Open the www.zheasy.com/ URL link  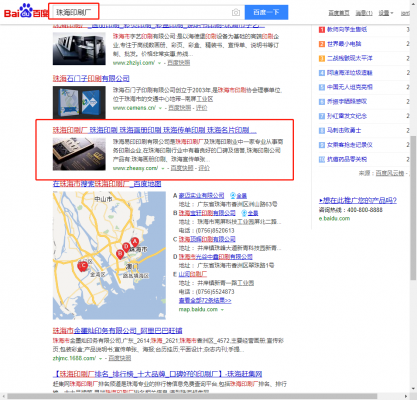135,168
